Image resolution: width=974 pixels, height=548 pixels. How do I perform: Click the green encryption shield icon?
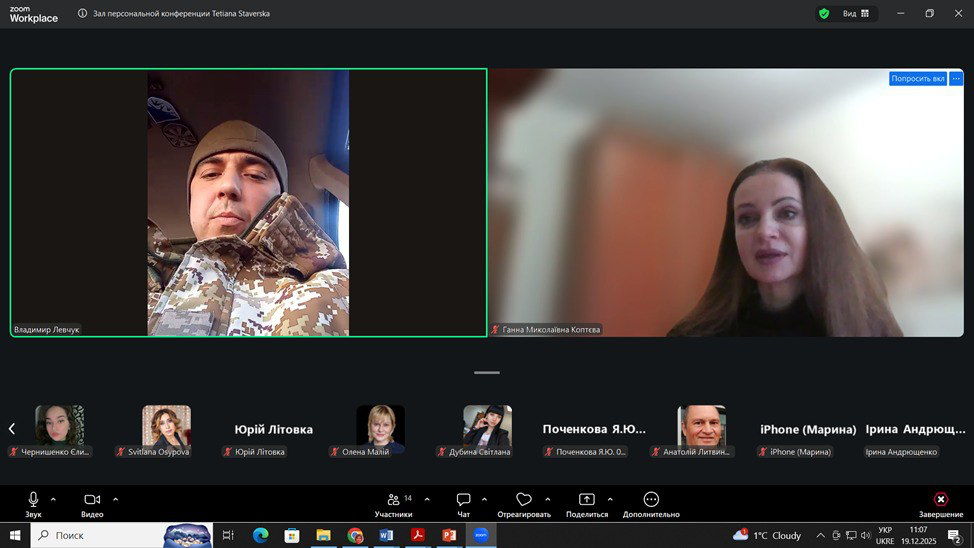[x=824, y=14]
